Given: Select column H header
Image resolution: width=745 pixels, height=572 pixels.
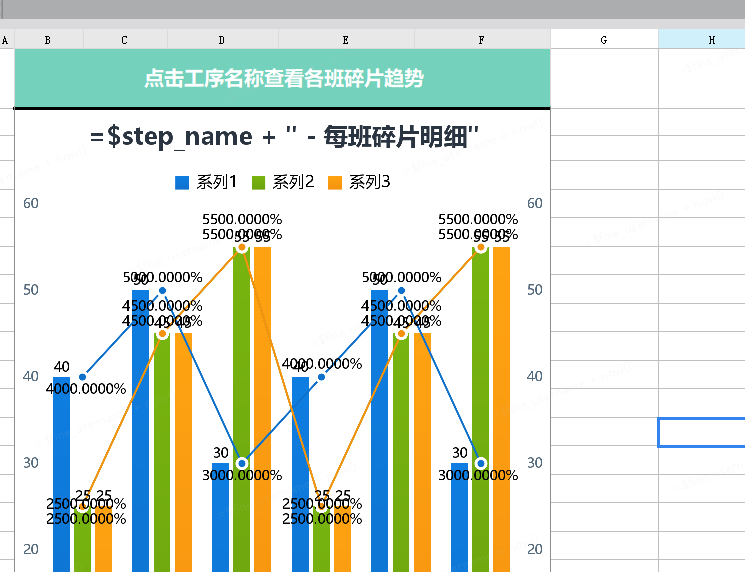Looking at the screenshot, I should (702, 39).
